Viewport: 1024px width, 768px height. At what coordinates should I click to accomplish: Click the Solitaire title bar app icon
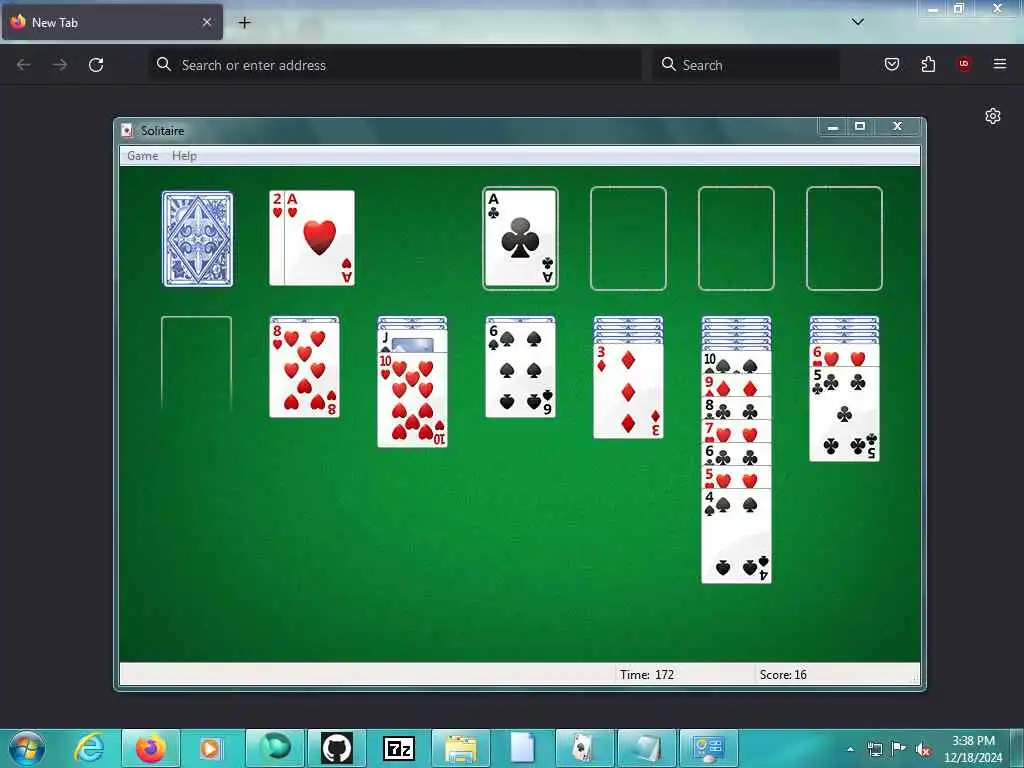(x=127, y=131)
